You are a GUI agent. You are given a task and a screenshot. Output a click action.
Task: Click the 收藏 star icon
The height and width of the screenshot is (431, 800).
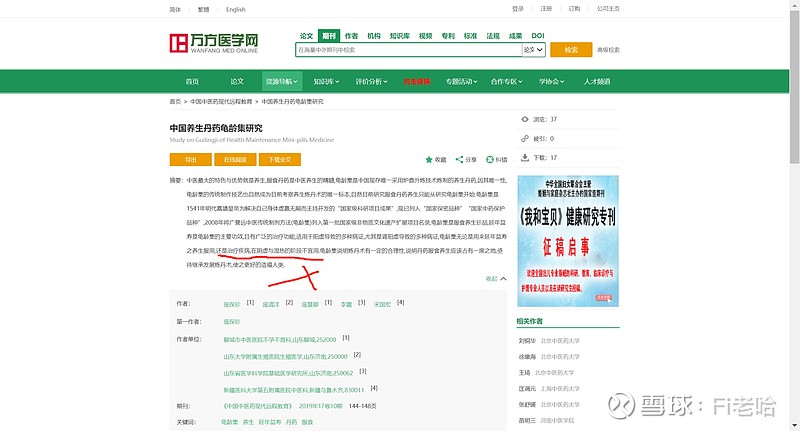(x=429, y=160)
